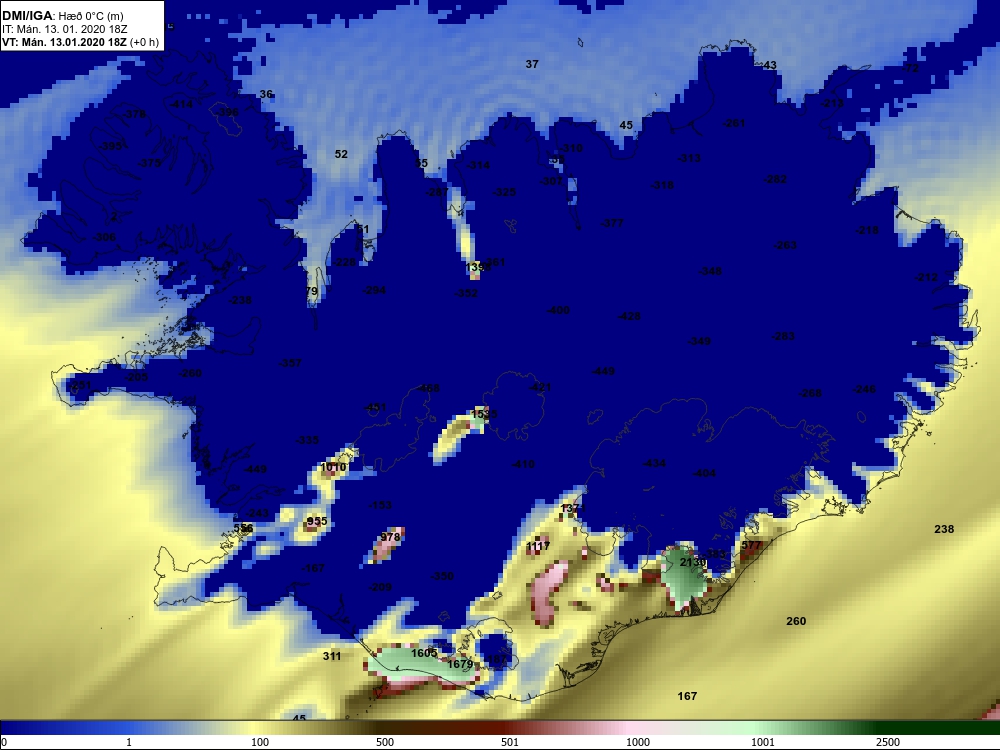Click the coastal value '577'
Screen dimensions: 1000x750
752,545
